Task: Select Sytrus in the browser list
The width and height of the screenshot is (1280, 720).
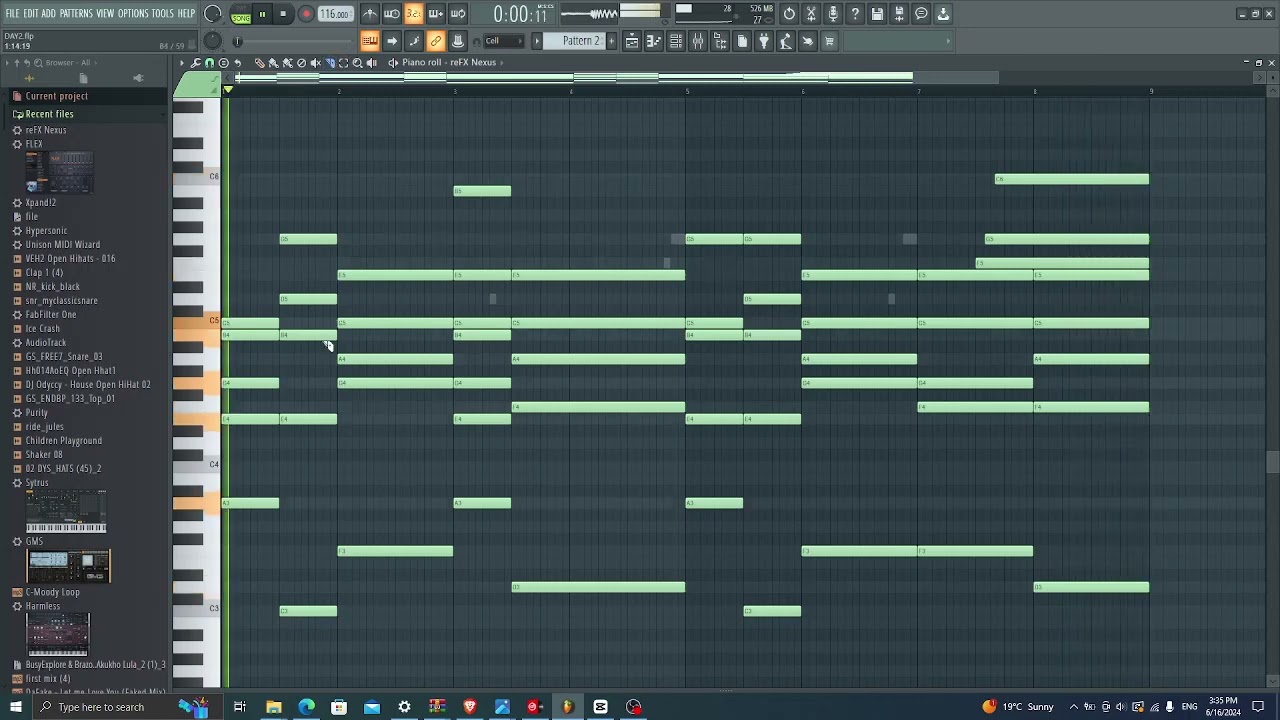Action: (37, 483)
